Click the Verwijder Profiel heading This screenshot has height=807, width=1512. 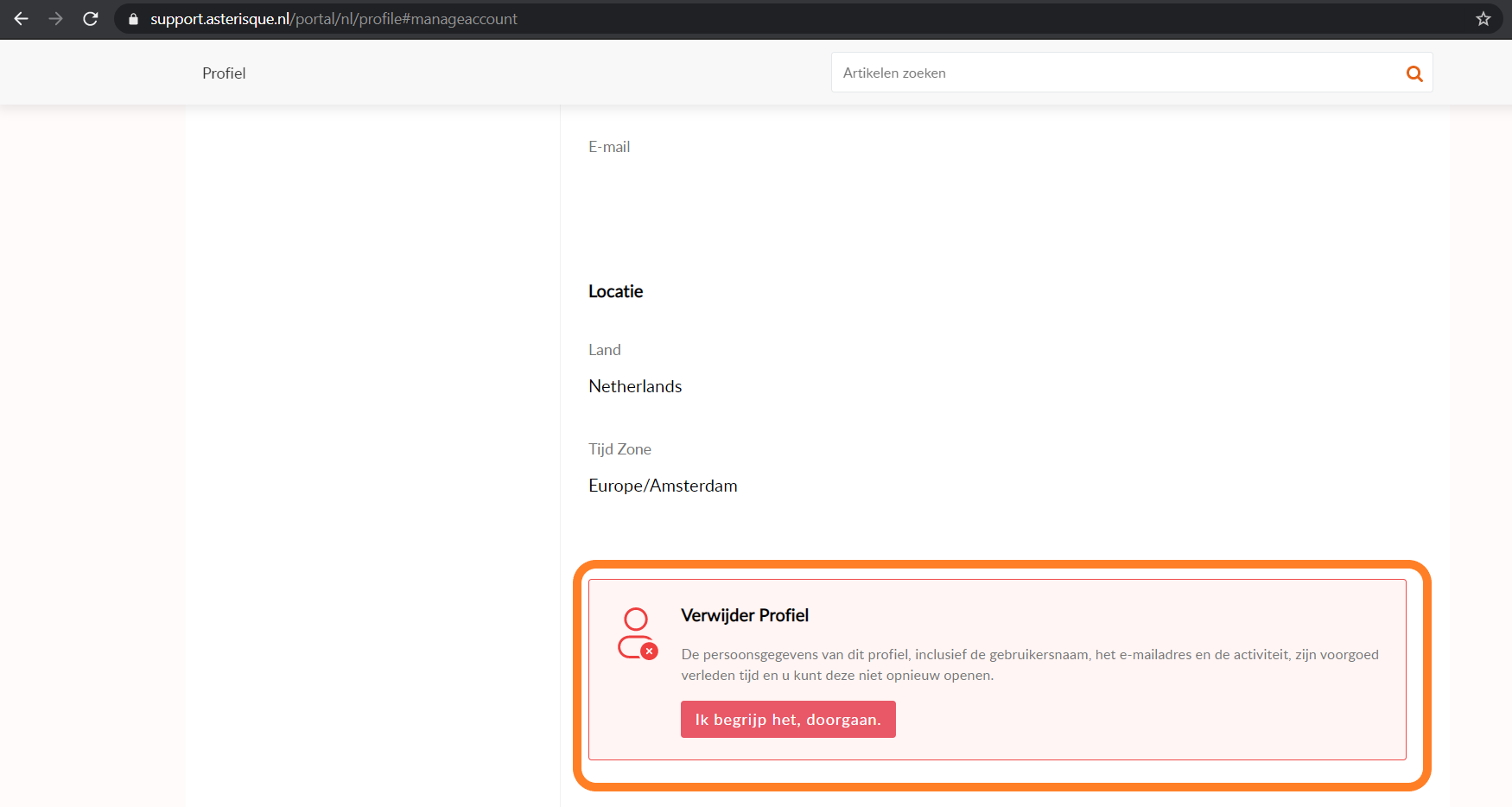[x=745, y=615]
